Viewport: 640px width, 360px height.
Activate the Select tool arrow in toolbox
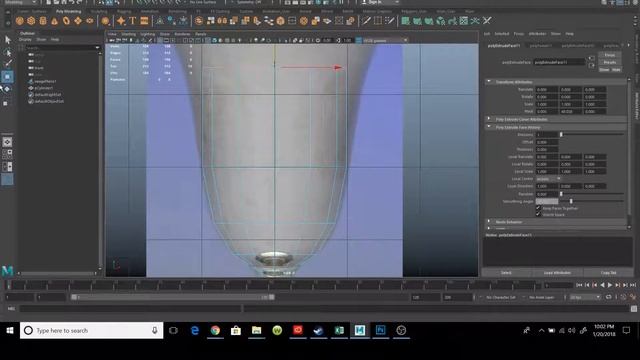[7, 40]
